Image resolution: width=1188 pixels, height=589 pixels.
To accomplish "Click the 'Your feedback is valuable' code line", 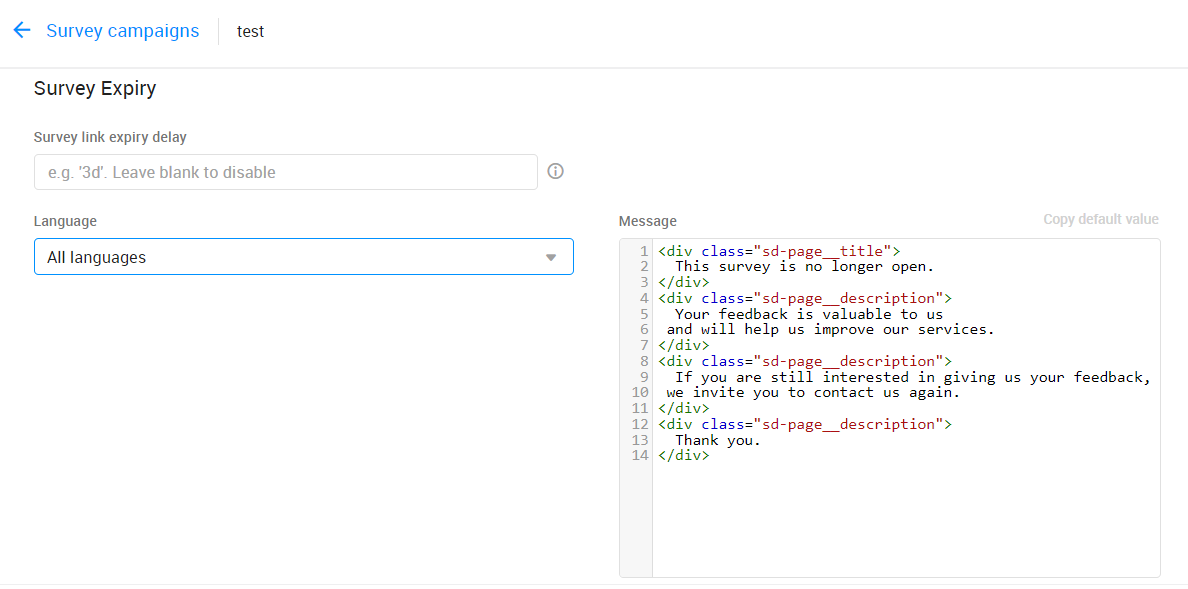I will pyautogui.click(x=808, y=314).
